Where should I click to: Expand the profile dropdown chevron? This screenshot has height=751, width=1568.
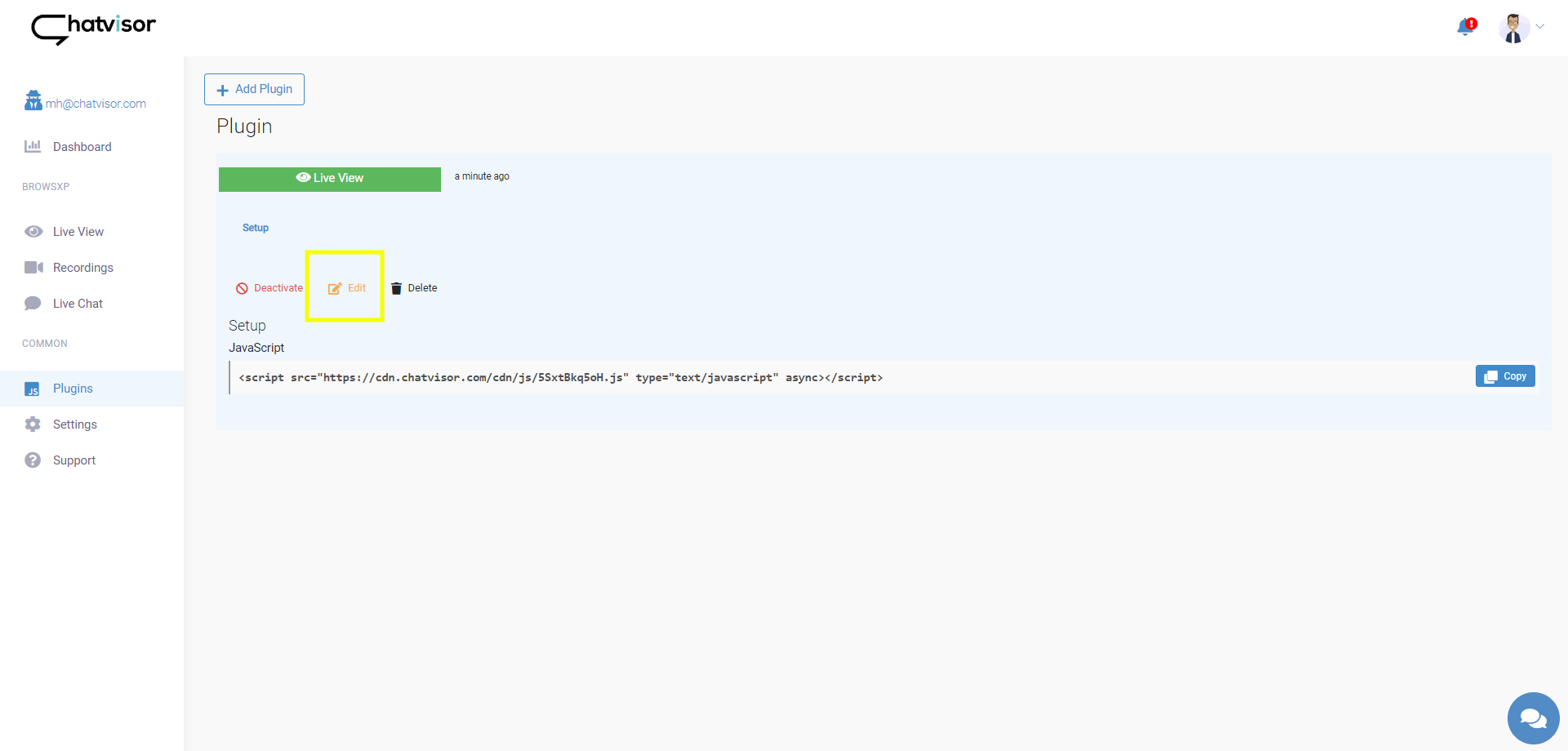coord(1540,26)
